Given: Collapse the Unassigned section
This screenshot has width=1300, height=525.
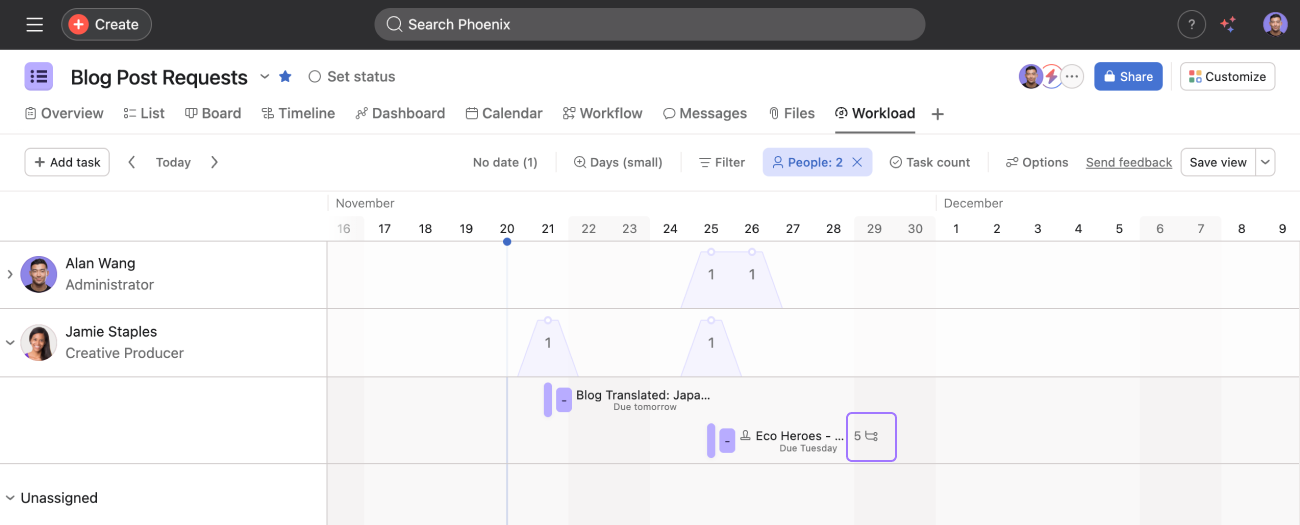Looking at the screenshot, I should pos(10,498).
